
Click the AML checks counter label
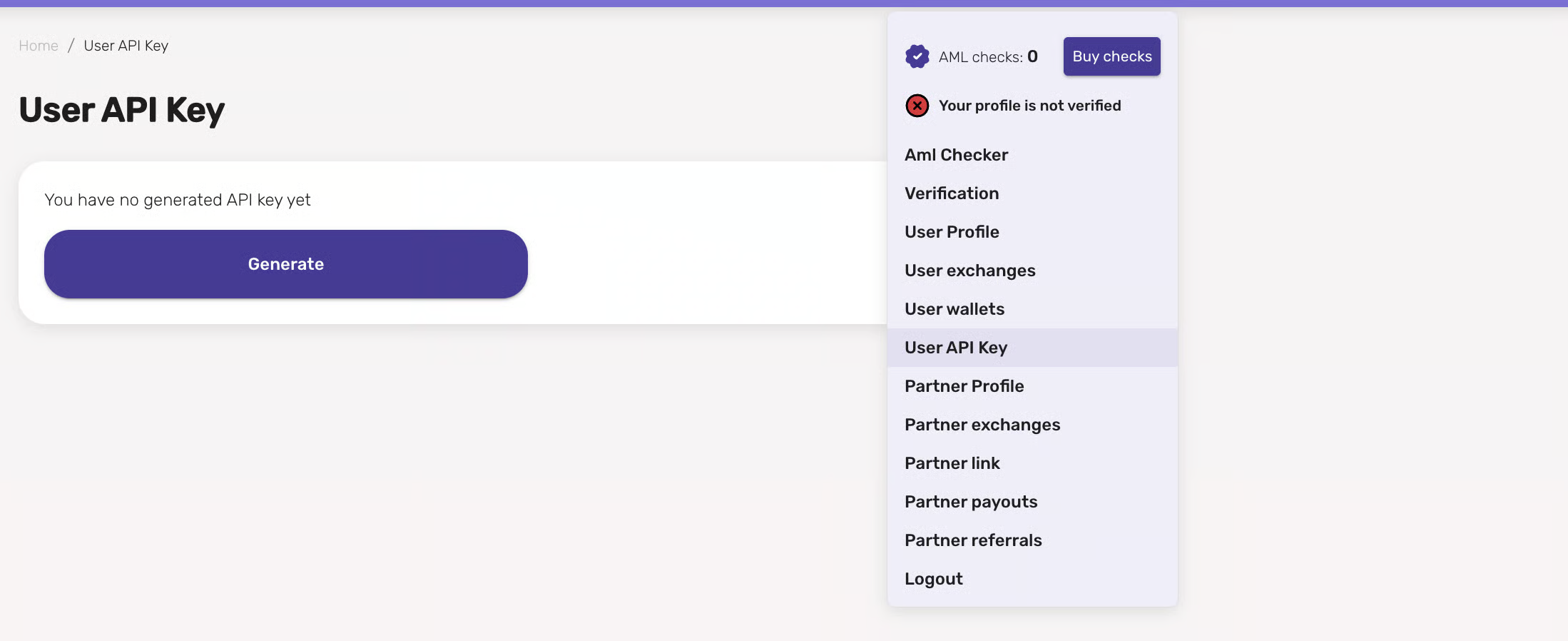(x=987, y=57)
